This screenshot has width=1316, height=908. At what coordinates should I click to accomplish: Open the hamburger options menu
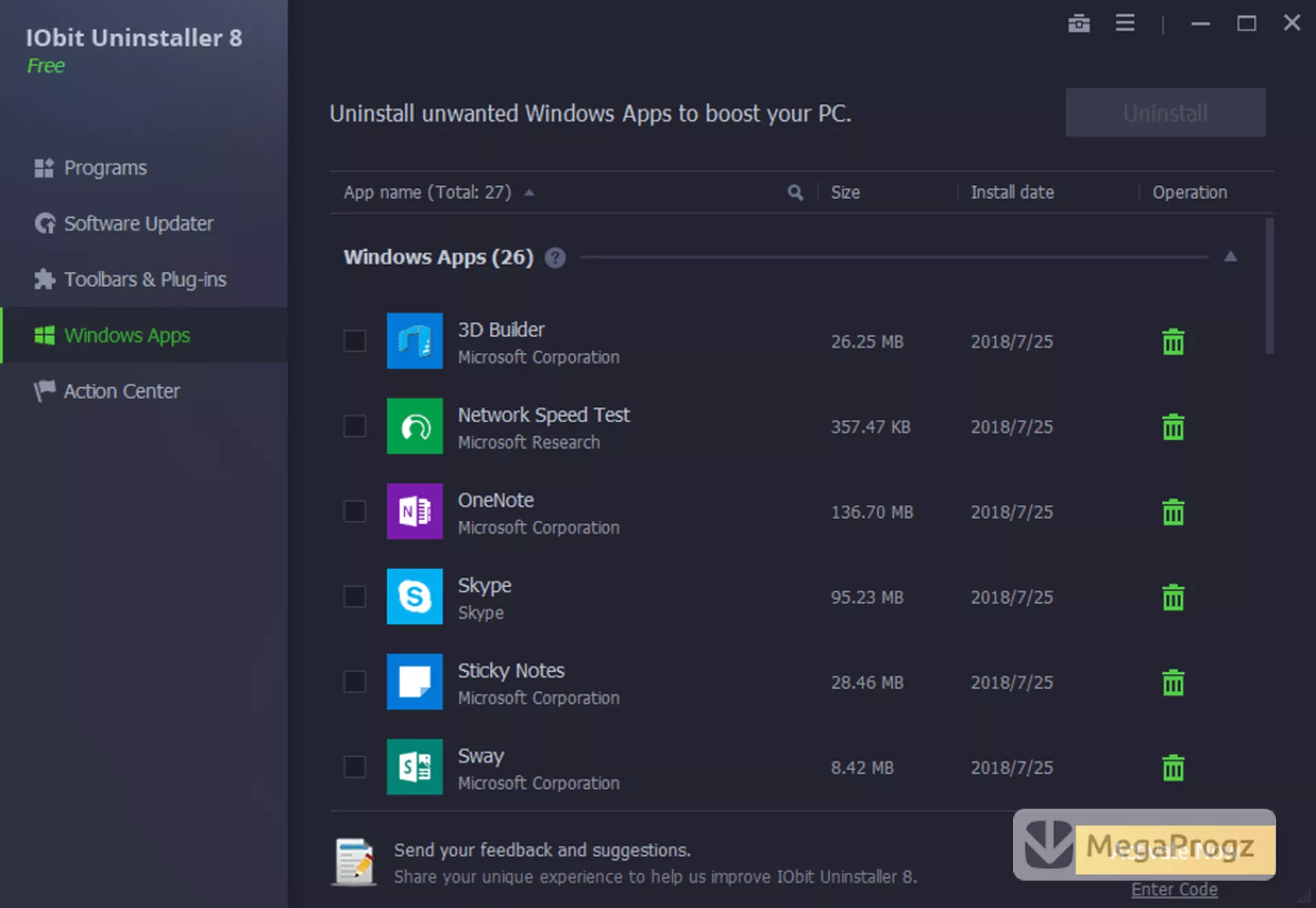pyautogui.click(x=1125, y=23)
